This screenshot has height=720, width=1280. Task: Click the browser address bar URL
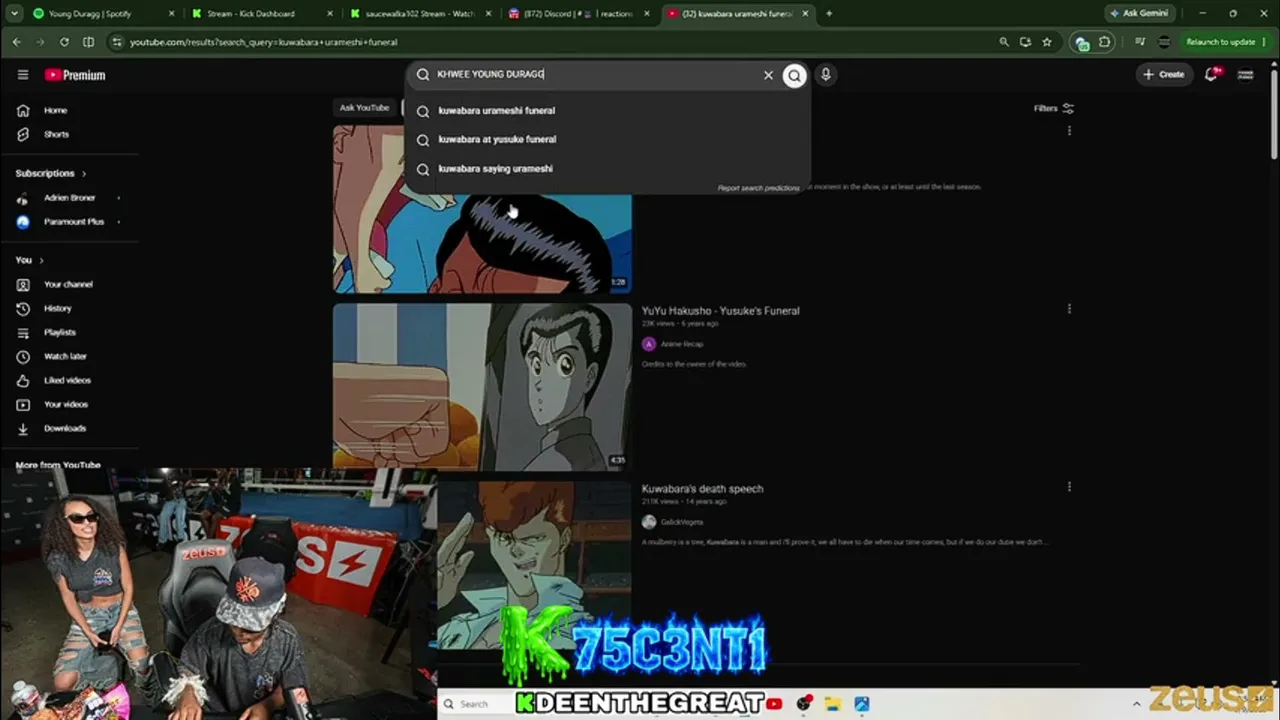pyautogui.click(x=264, y=42)
